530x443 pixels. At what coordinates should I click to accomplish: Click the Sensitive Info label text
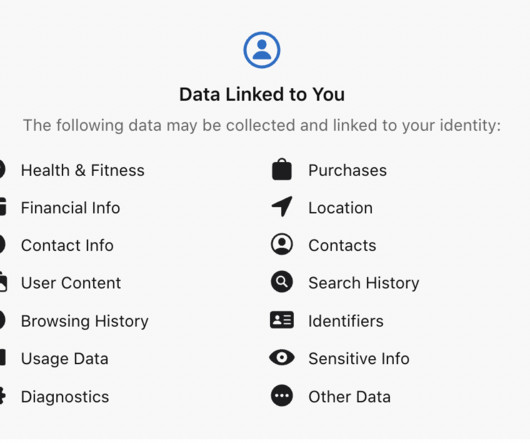359,359
